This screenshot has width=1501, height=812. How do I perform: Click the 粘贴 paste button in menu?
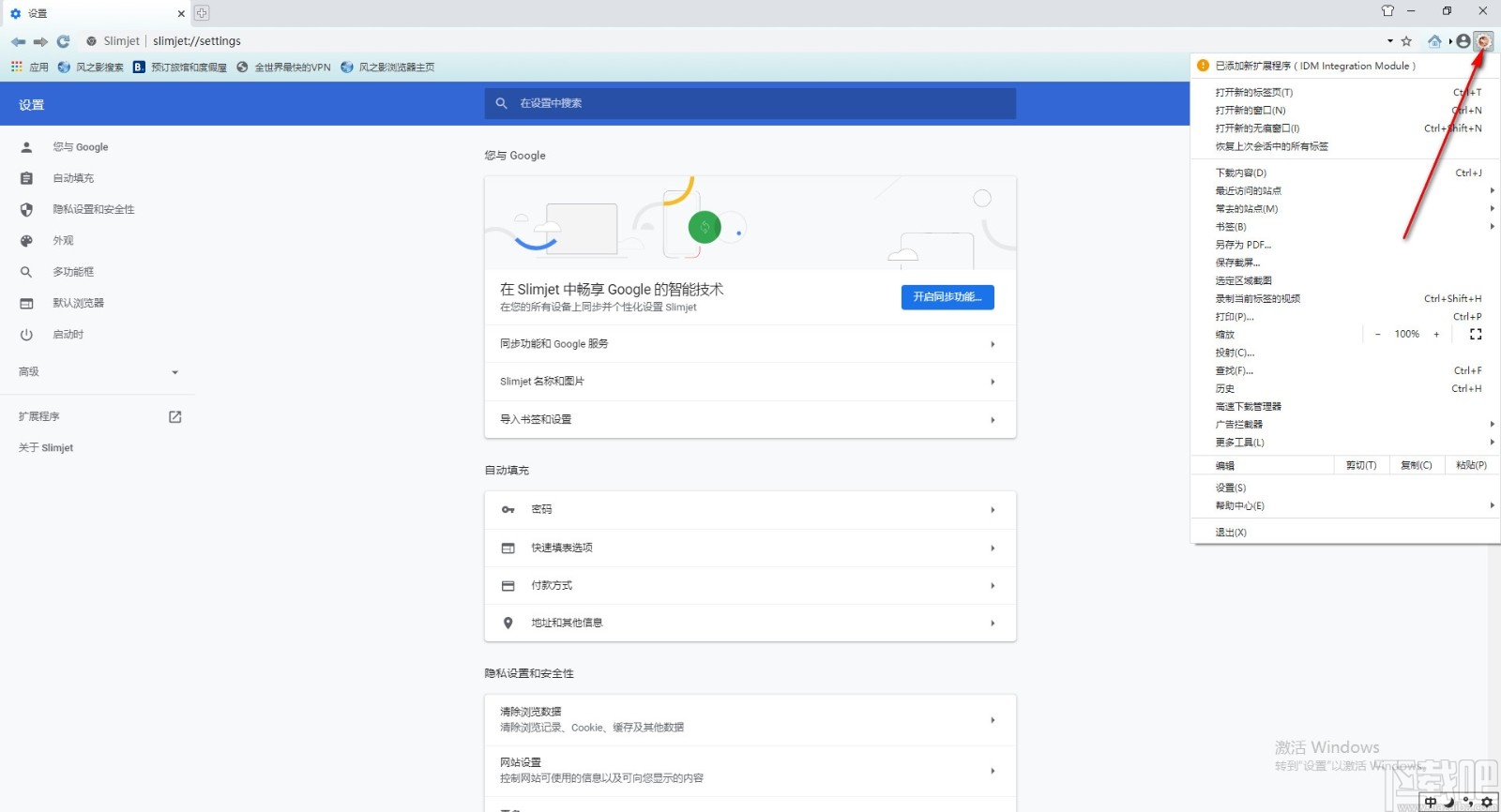coord(1471,466)
